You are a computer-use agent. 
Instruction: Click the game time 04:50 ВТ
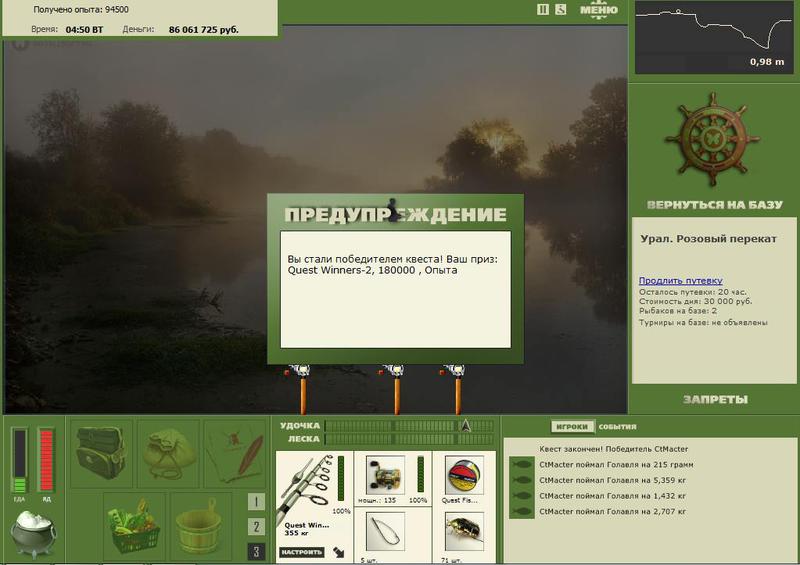(x=84, y=30)
